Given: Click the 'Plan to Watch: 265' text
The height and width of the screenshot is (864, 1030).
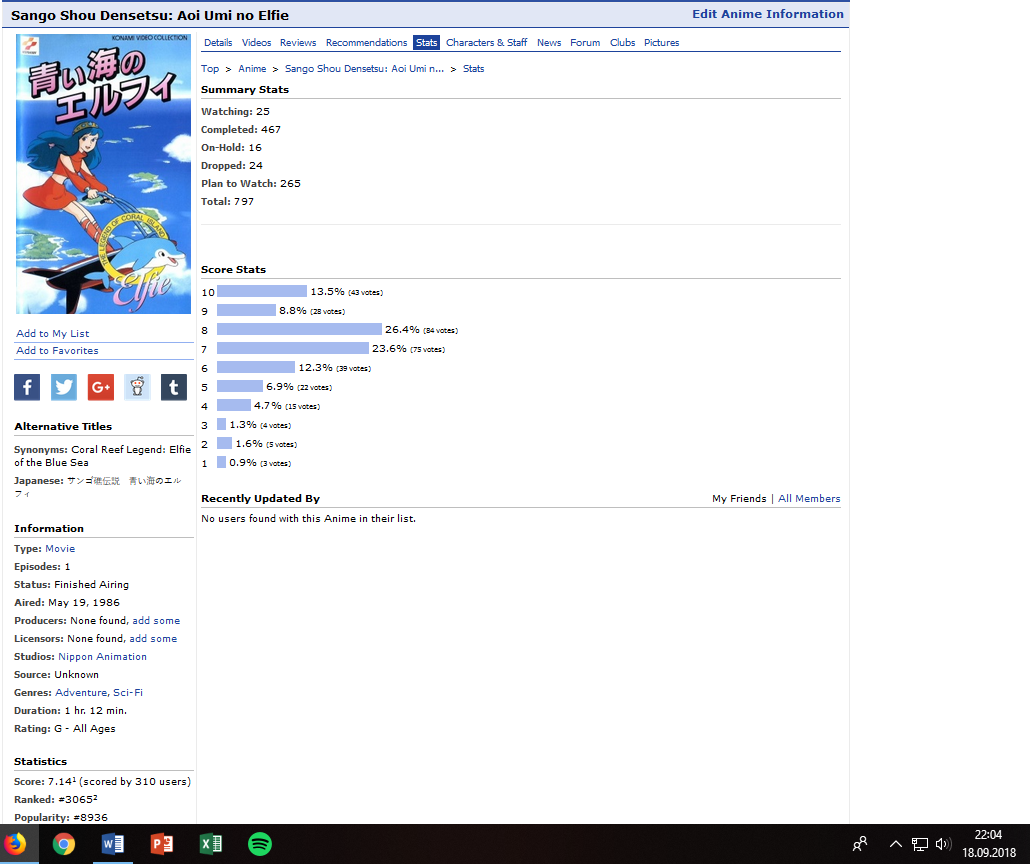Looking at the screenshot, I should tap(251, 184).
